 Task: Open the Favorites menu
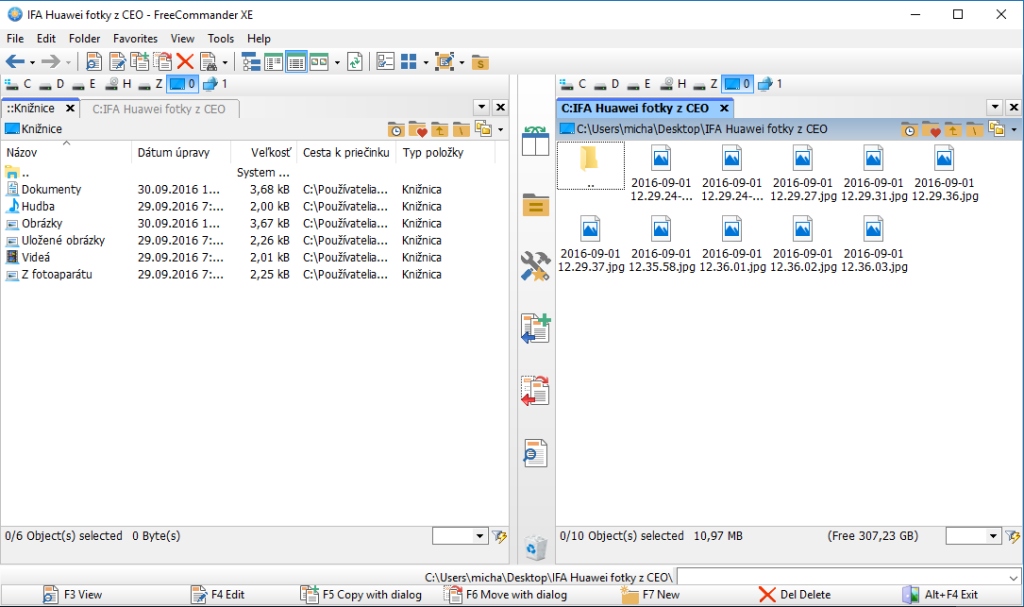pos(135,39)
